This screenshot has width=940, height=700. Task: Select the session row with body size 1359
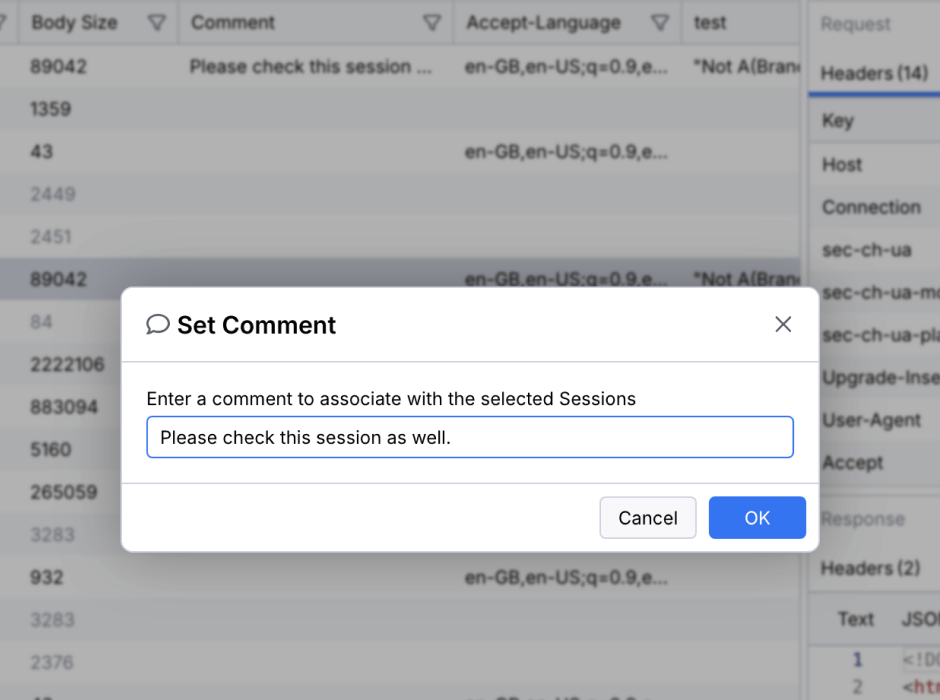400,109
